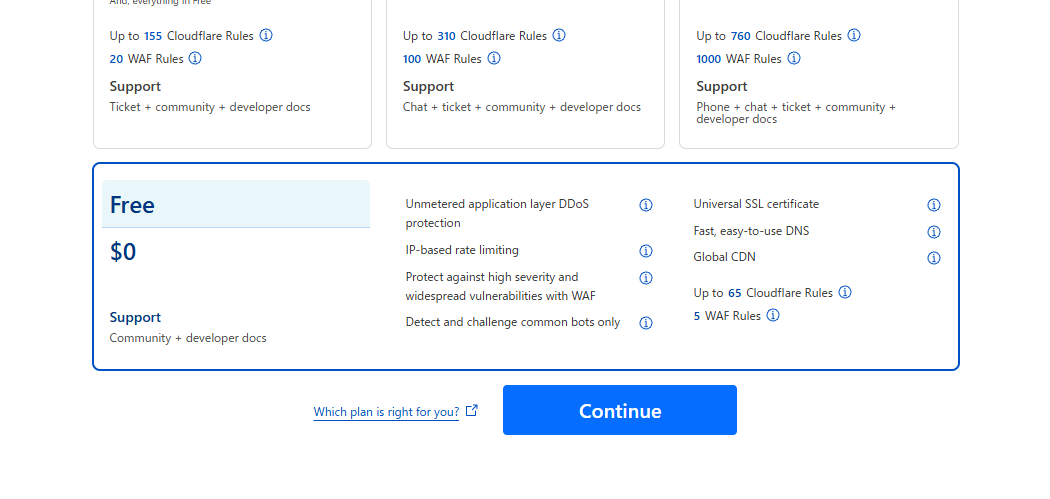The height and width of the screenshot is (499, 1050).
Task: Click info icon for Fast, easy-to-use DNS
Action: coord(934,232)
